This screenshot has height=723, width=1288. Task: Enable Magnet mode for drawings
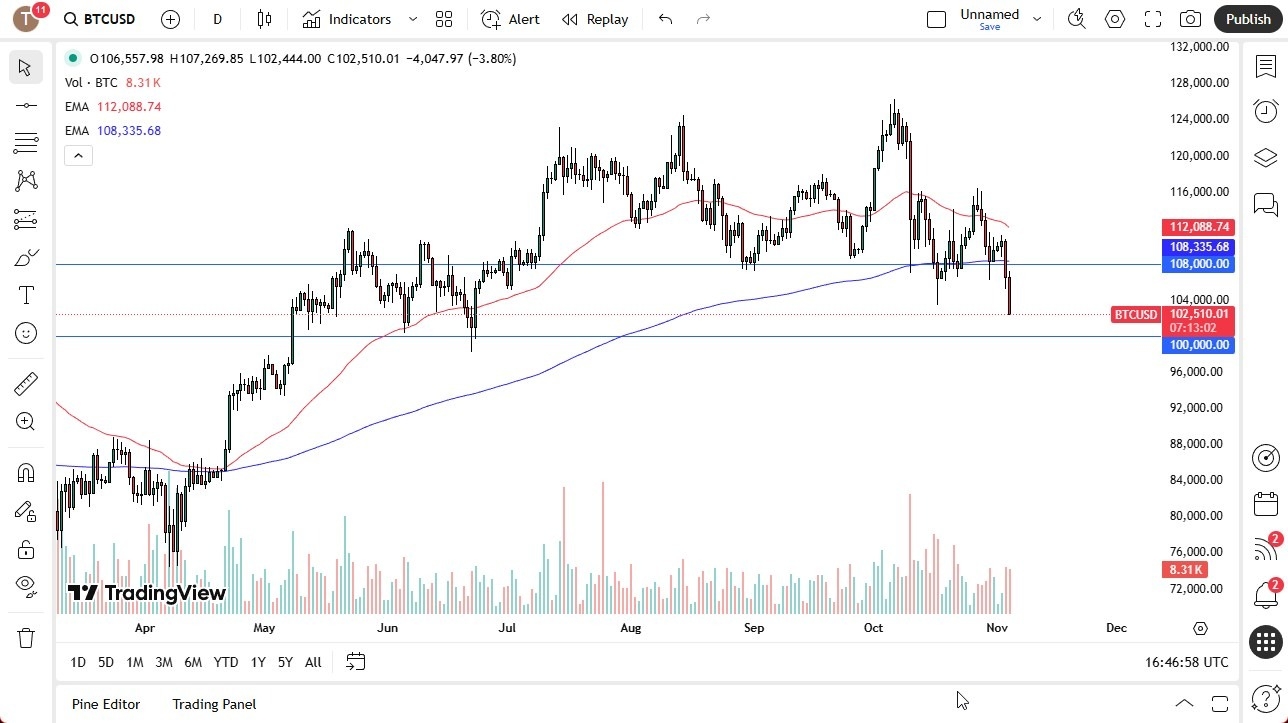pos(25,472)
